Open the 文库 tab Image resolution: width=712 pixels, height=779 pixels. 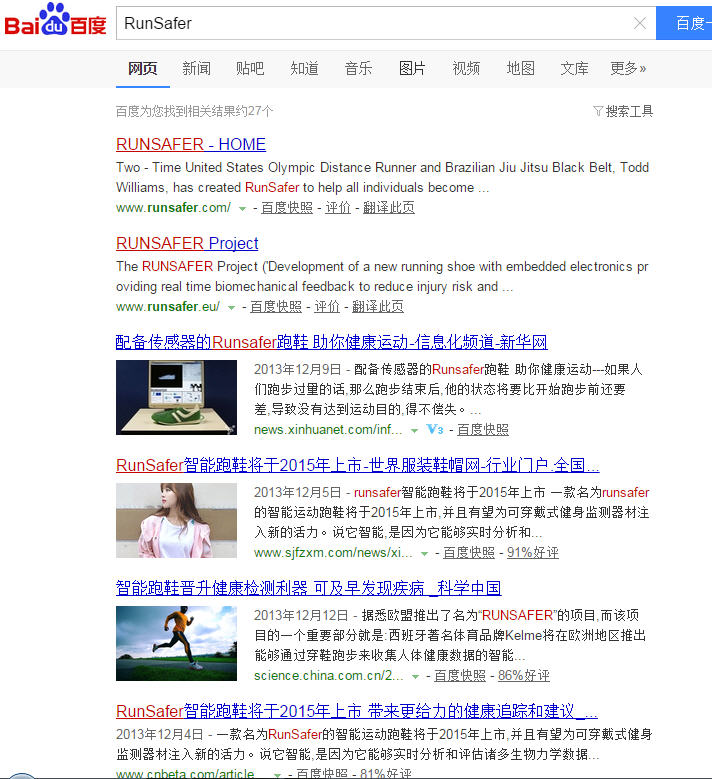click(574, 69)
